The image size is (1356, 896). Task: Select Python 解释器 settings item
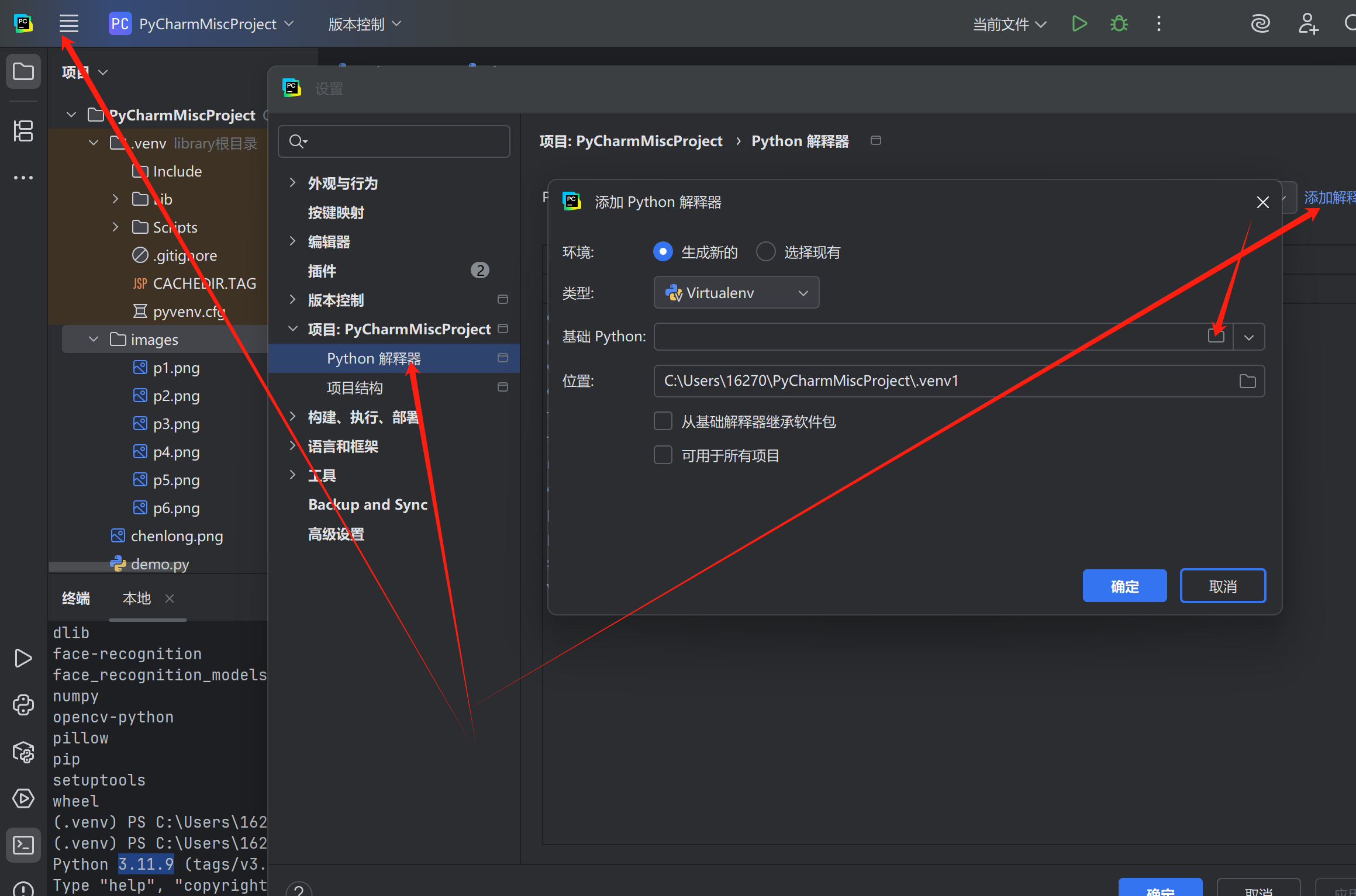click(x=394, y=358)
